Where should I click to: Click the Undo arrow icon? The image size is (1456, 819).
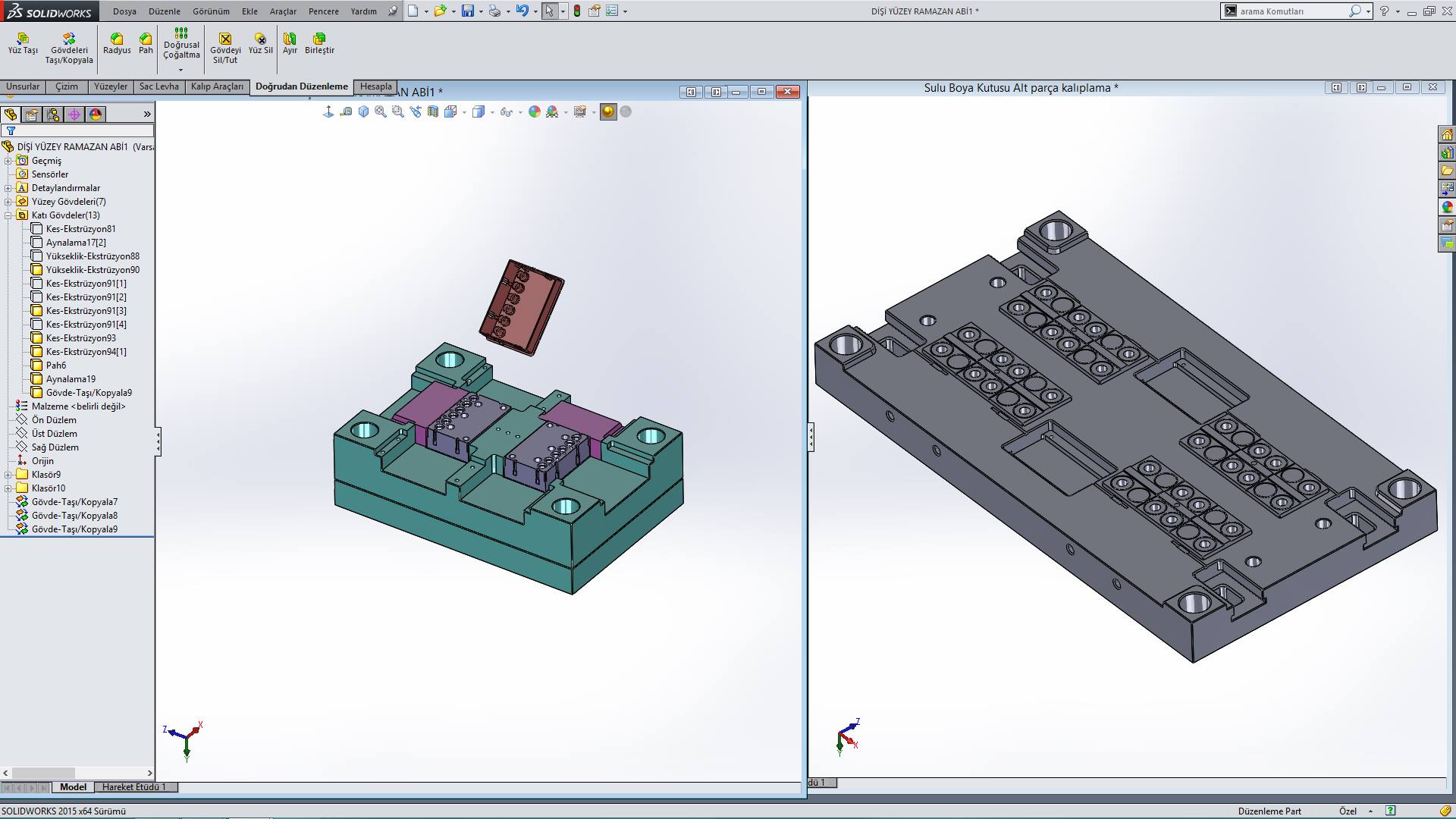click(x=522, y=11)
